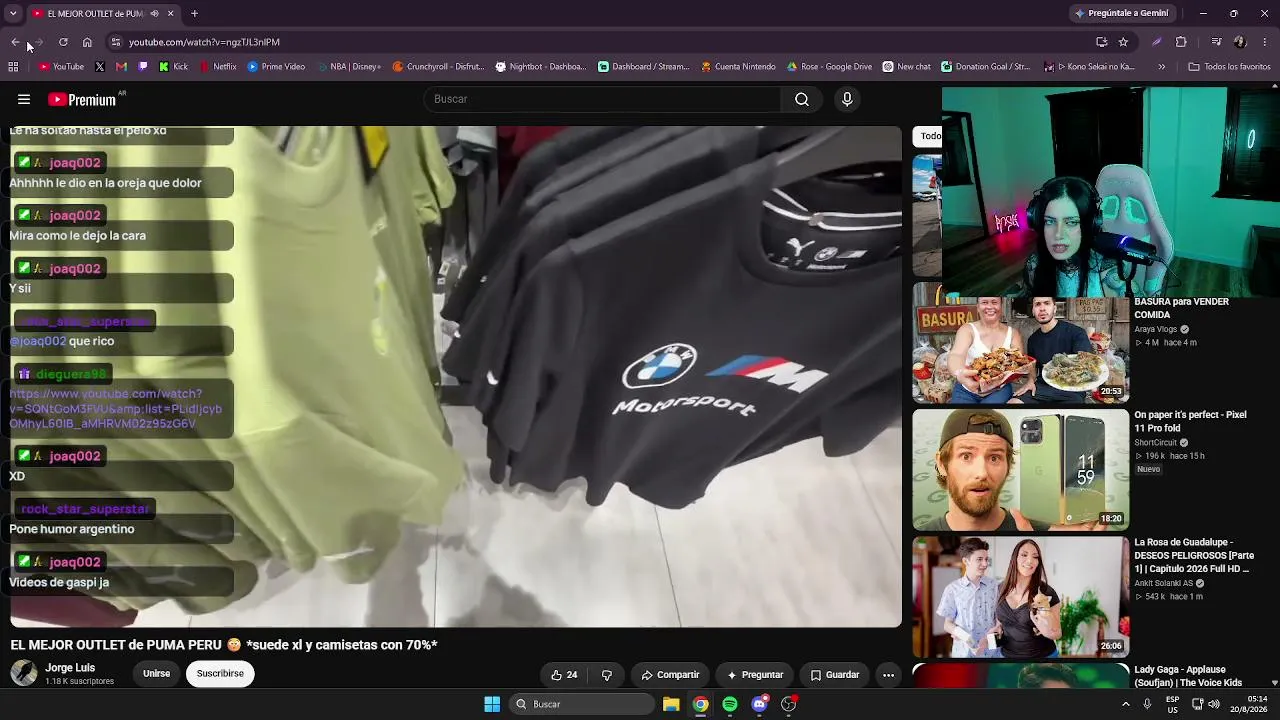Image resolution: width=1280 pixels, height=720 pixels.
Task: Open the Nightbot Dashboard bookmark
Action: (x=541, y=67)
